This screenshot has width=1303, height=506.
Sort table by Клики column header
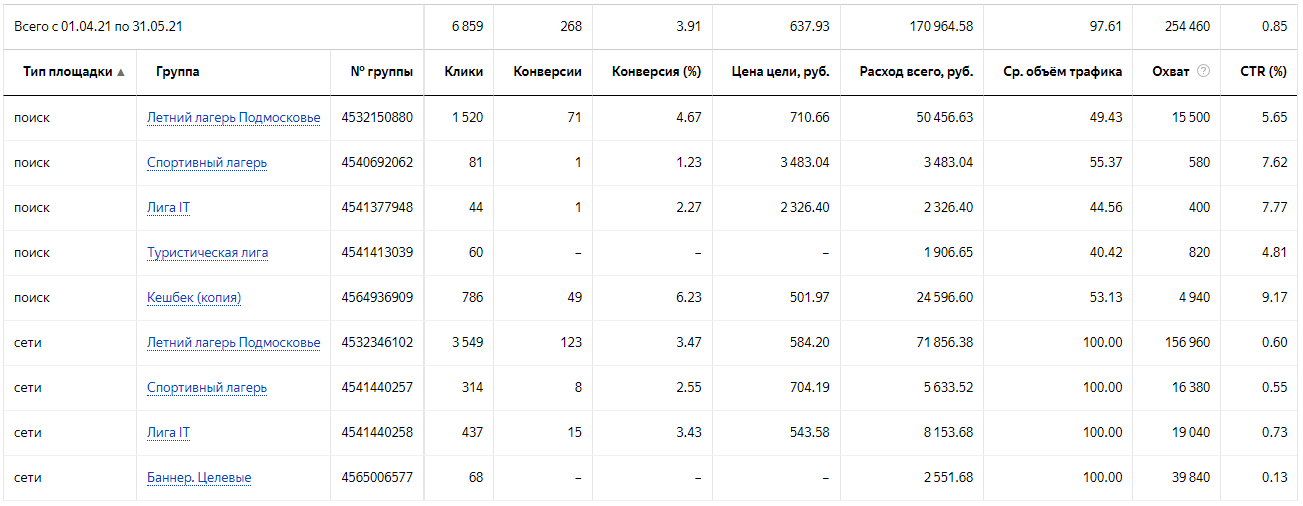coord(464,72)
